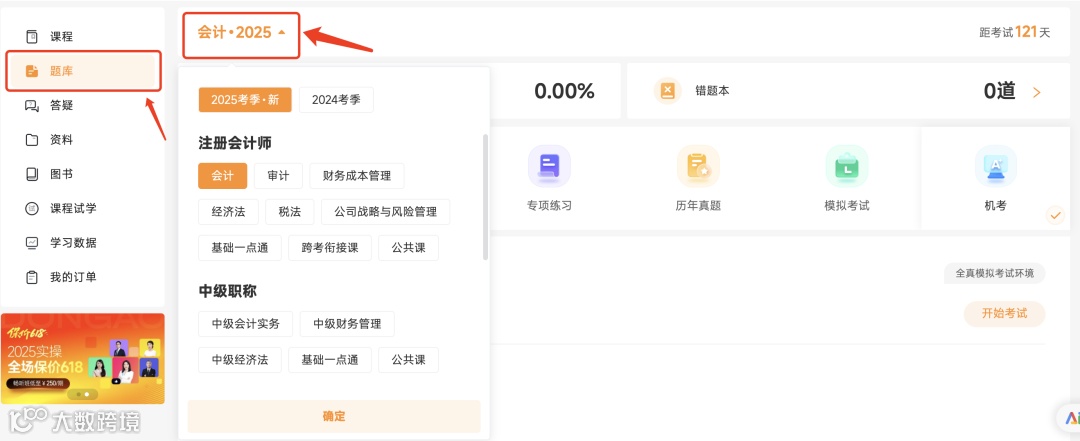Select 中级会计实务 option
The width and height of the screenshot is (1080, 441).
[x=245, y=324]
